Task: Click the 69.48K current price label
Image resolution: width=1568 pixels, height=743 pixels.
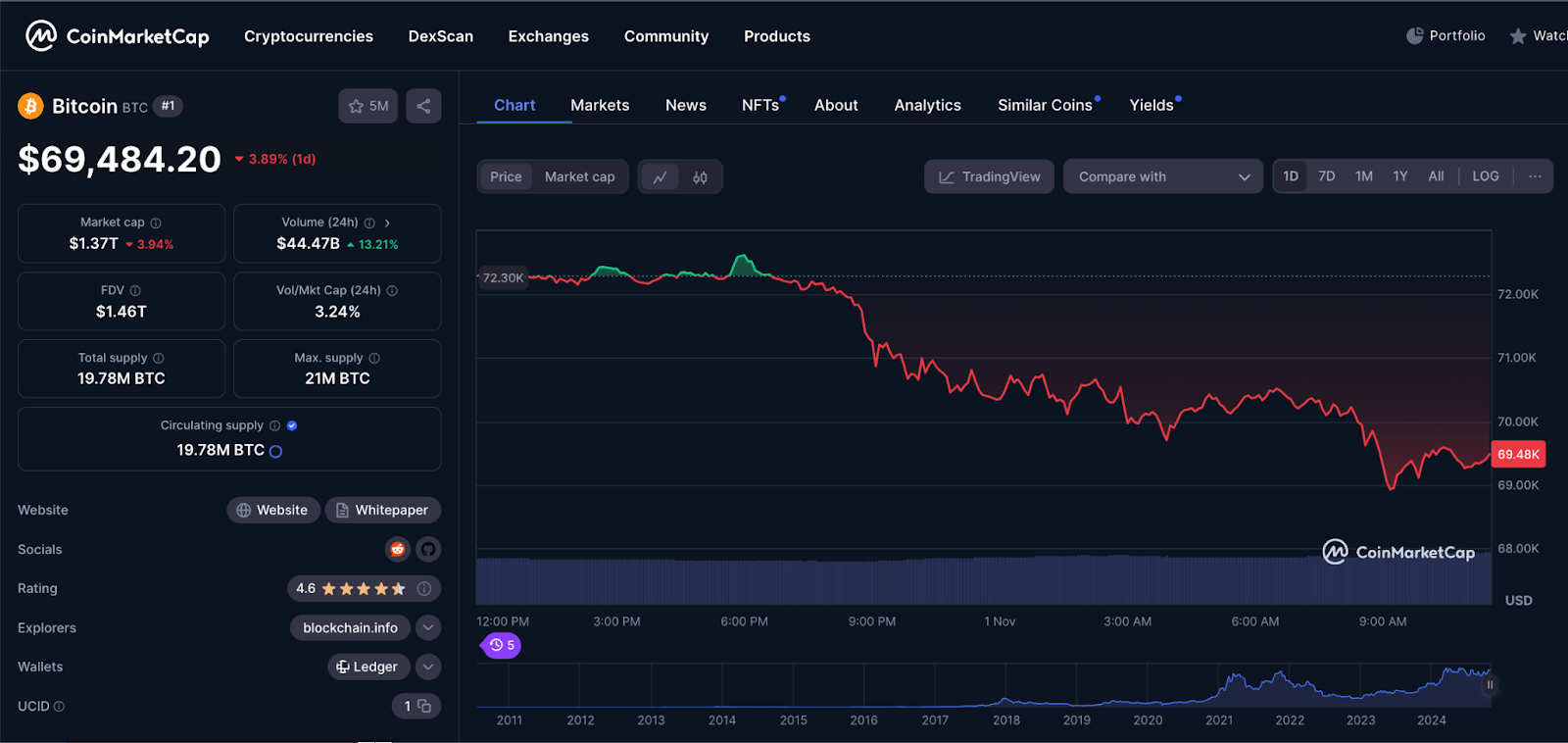Action: point(1518,454)
